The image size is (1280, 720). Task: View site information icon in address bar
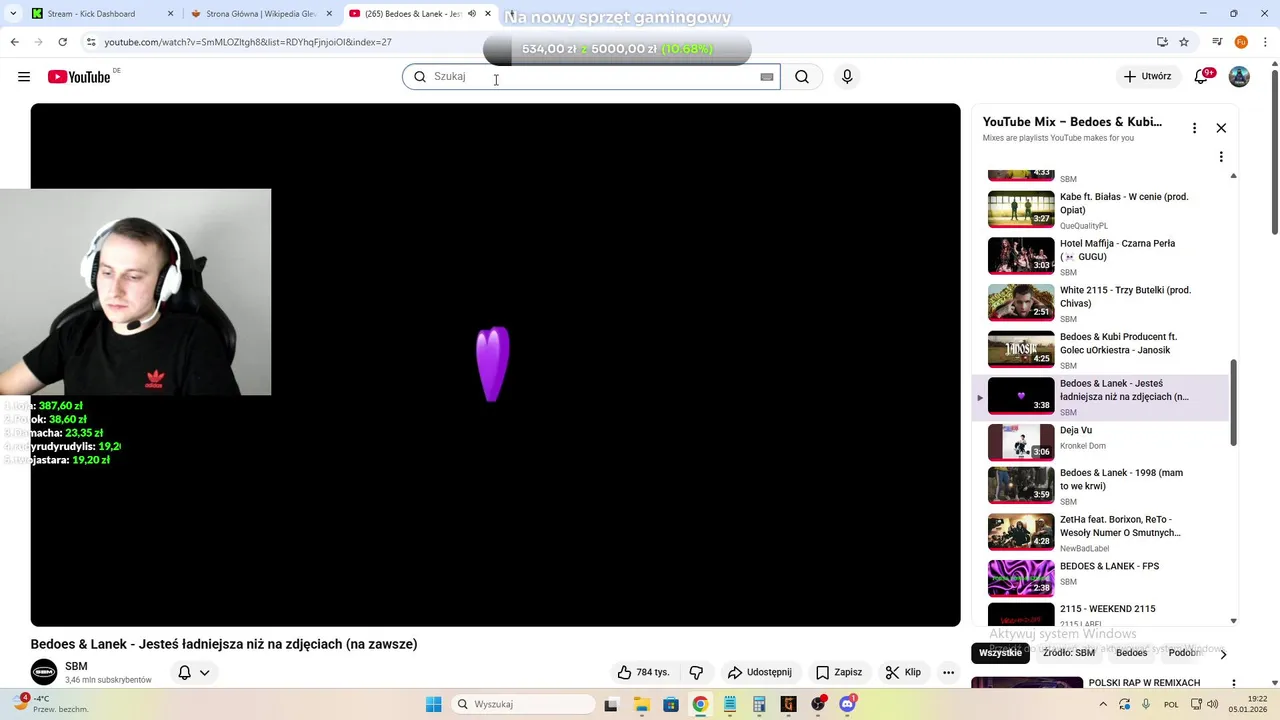91,42
